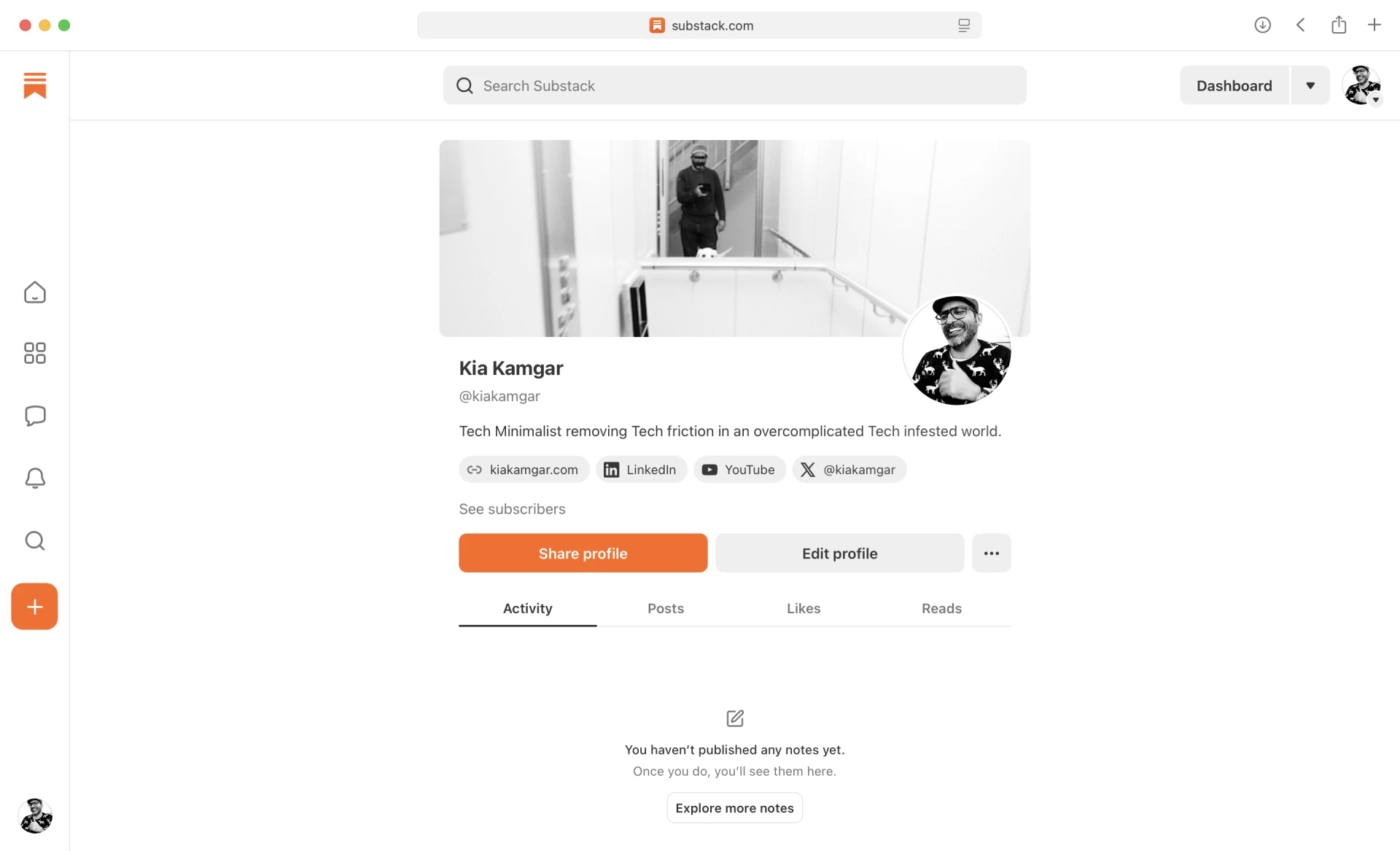The height and width of the screenshot is (851, 1400).
Task: Switch to the Posts tab
Action: (x=666, y=608)
